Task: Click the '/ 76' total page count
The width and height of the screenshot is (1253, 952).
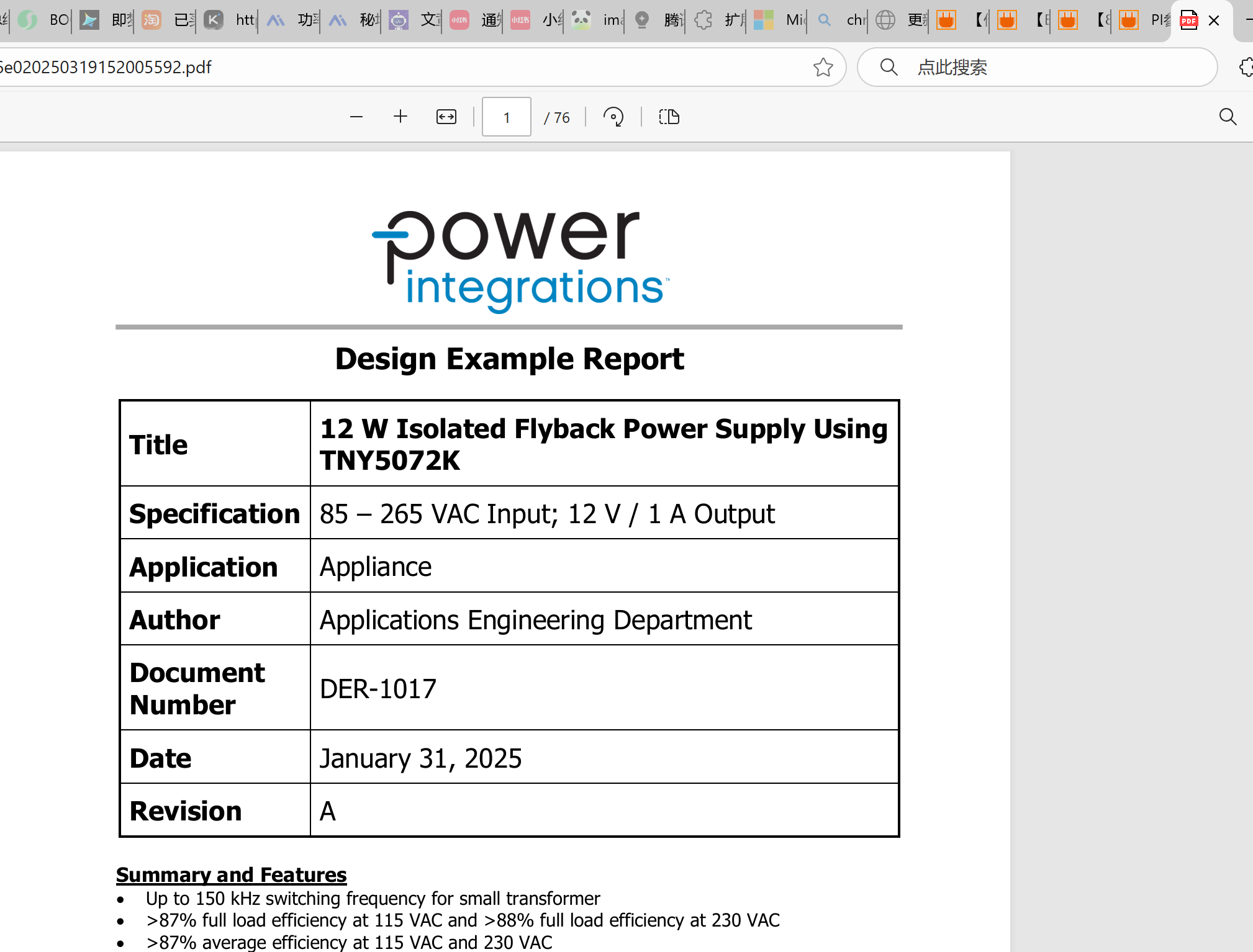Action: [557, 117]
